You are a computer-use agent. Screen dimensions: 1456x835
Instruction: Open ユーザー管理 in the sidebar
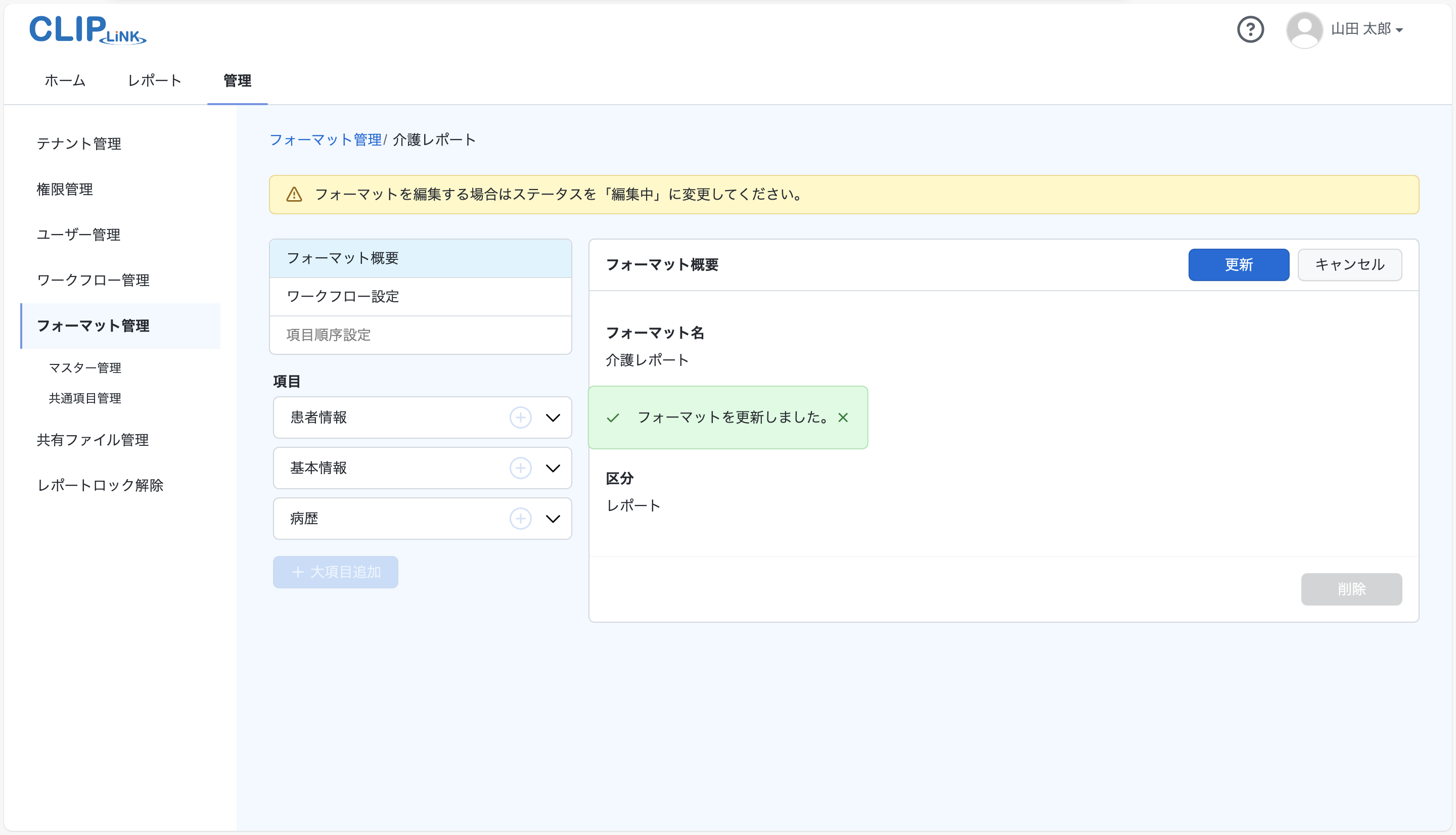(78, 235)
